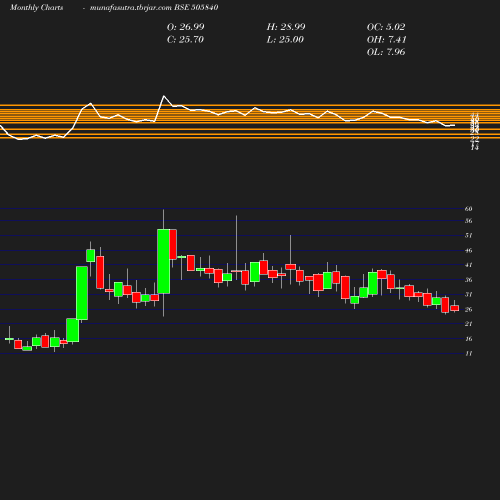Viewport: 500px width, 500px height.
Task: Select the open value "O: 26.99"
Action: click(x=185, y=27)
